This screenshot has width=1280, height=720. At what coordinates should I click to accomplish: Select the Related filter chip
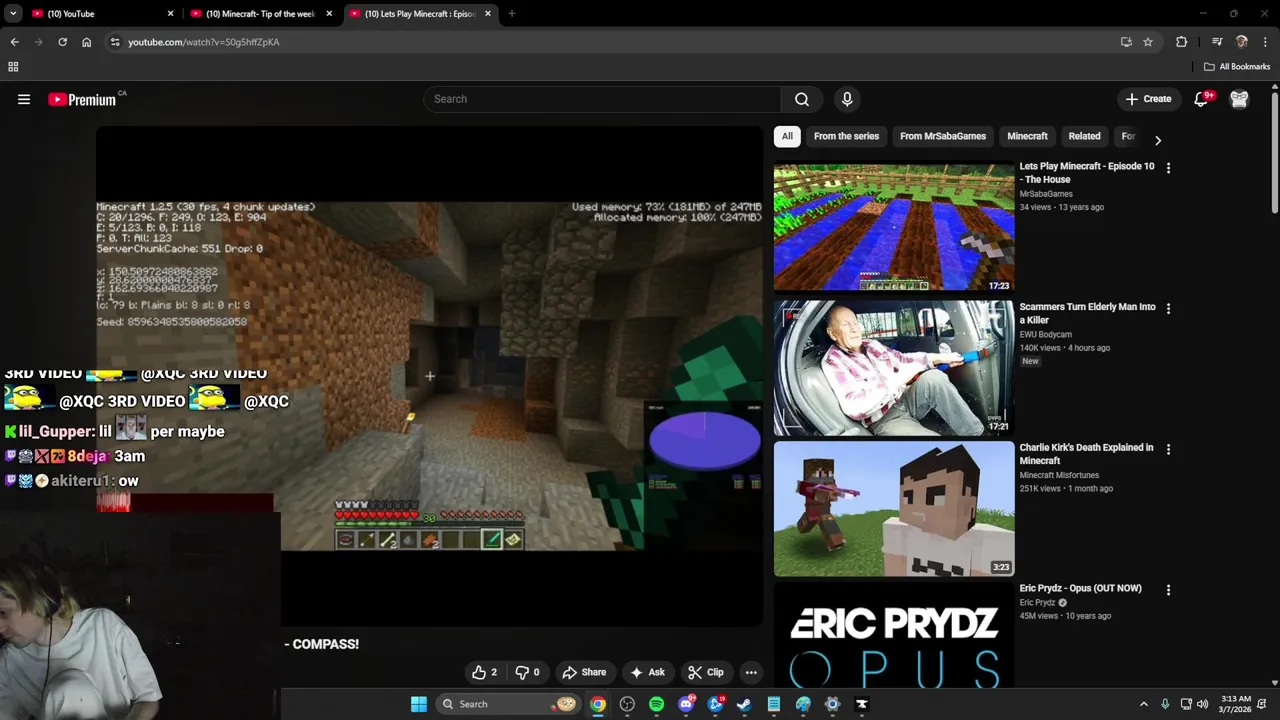(x=1084, y=136)
